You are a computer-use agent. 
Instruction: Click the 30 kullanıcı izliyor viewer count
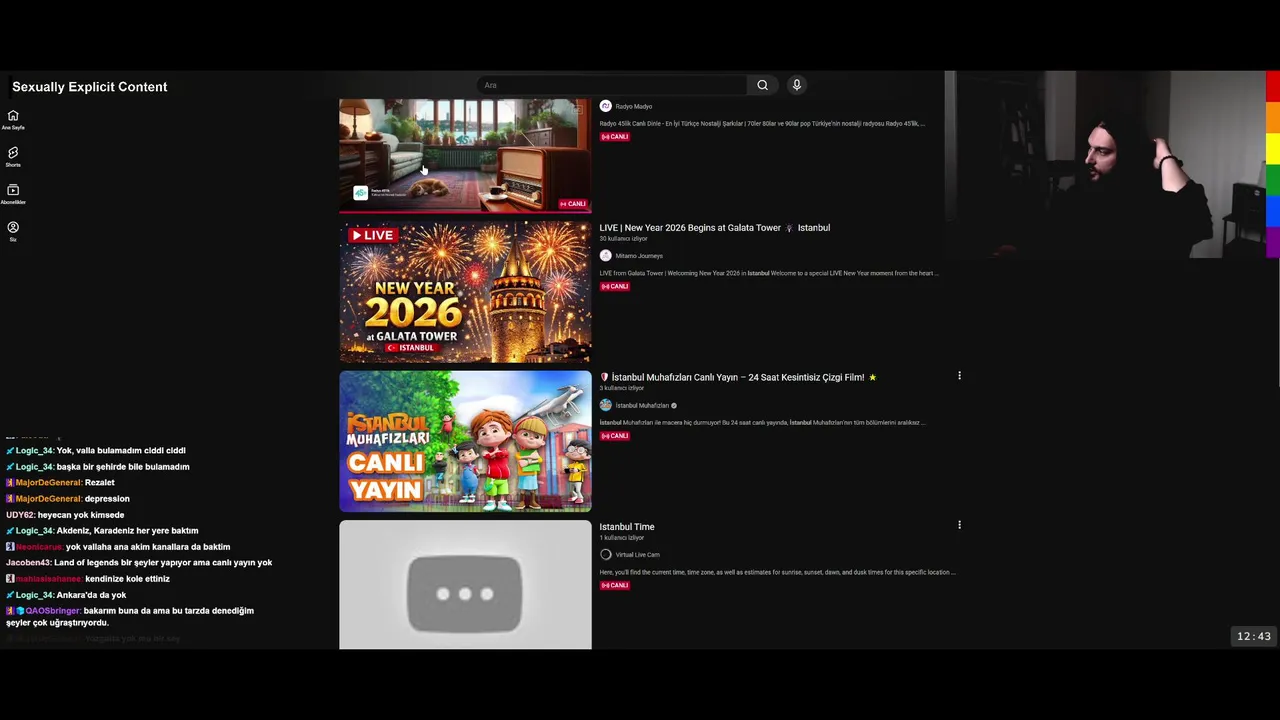[623, 239]
